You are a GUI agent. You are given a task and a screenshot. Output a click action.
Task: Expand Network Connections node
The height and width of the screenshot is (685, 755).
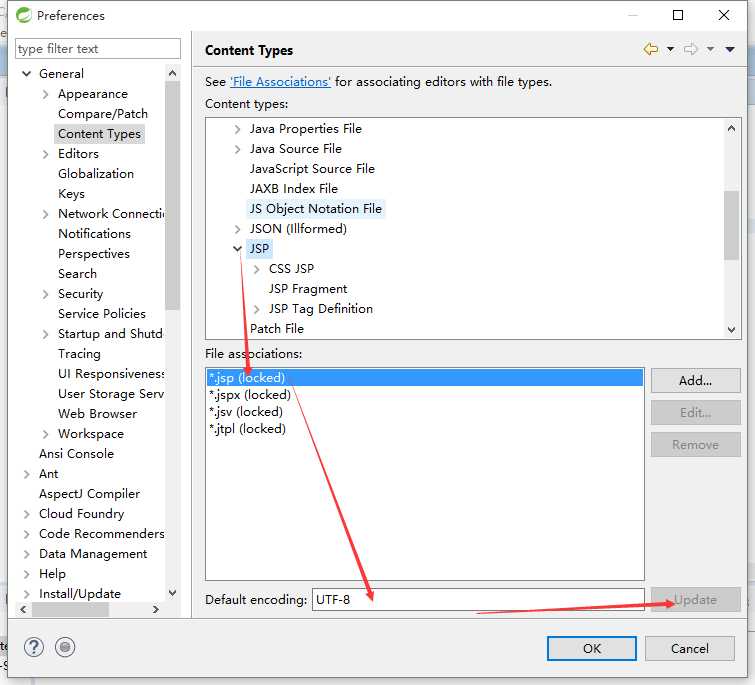click(x=46, y=214)
